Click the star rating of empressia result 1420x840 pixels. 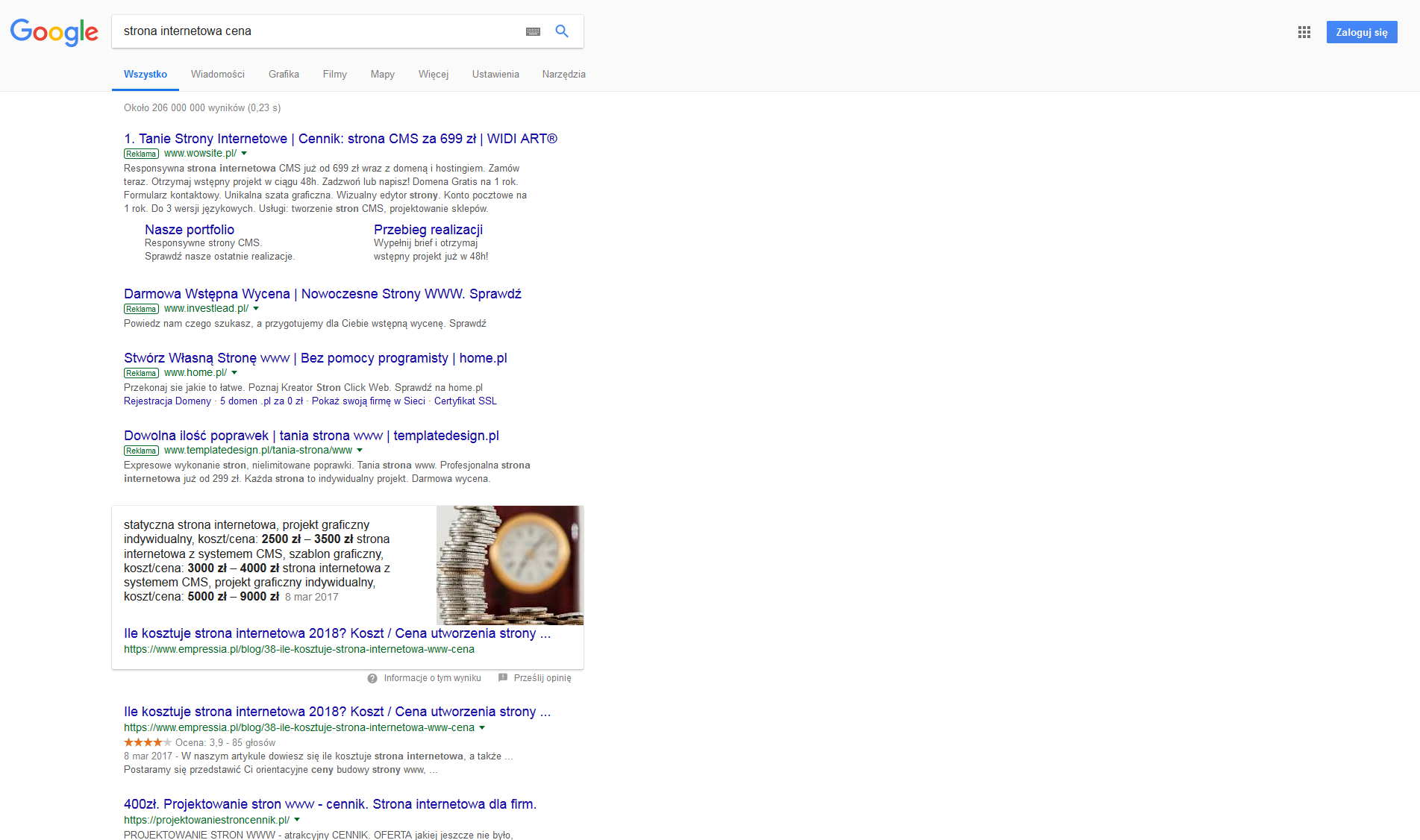148,742
